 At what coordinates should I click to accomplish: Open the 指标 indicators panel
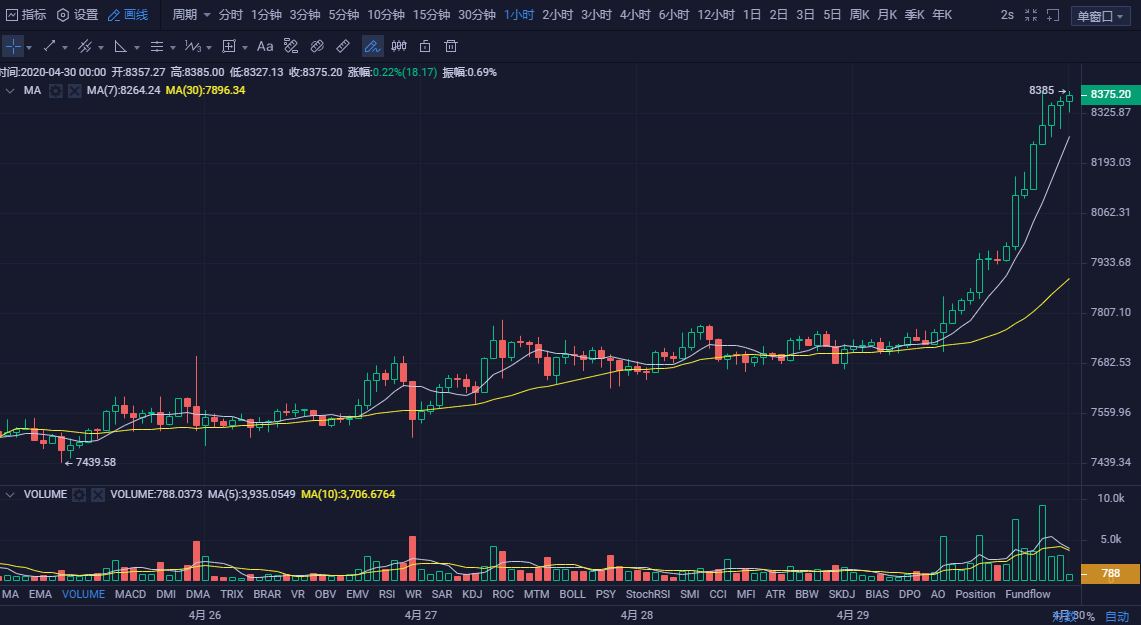(x=26, y=15)
